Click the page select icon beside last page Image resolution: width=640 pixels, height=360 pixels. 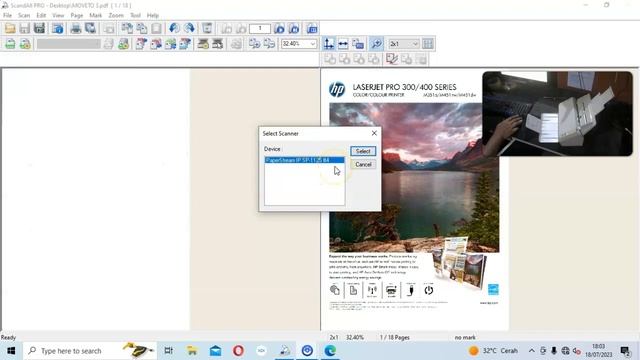tap(312, 28)
